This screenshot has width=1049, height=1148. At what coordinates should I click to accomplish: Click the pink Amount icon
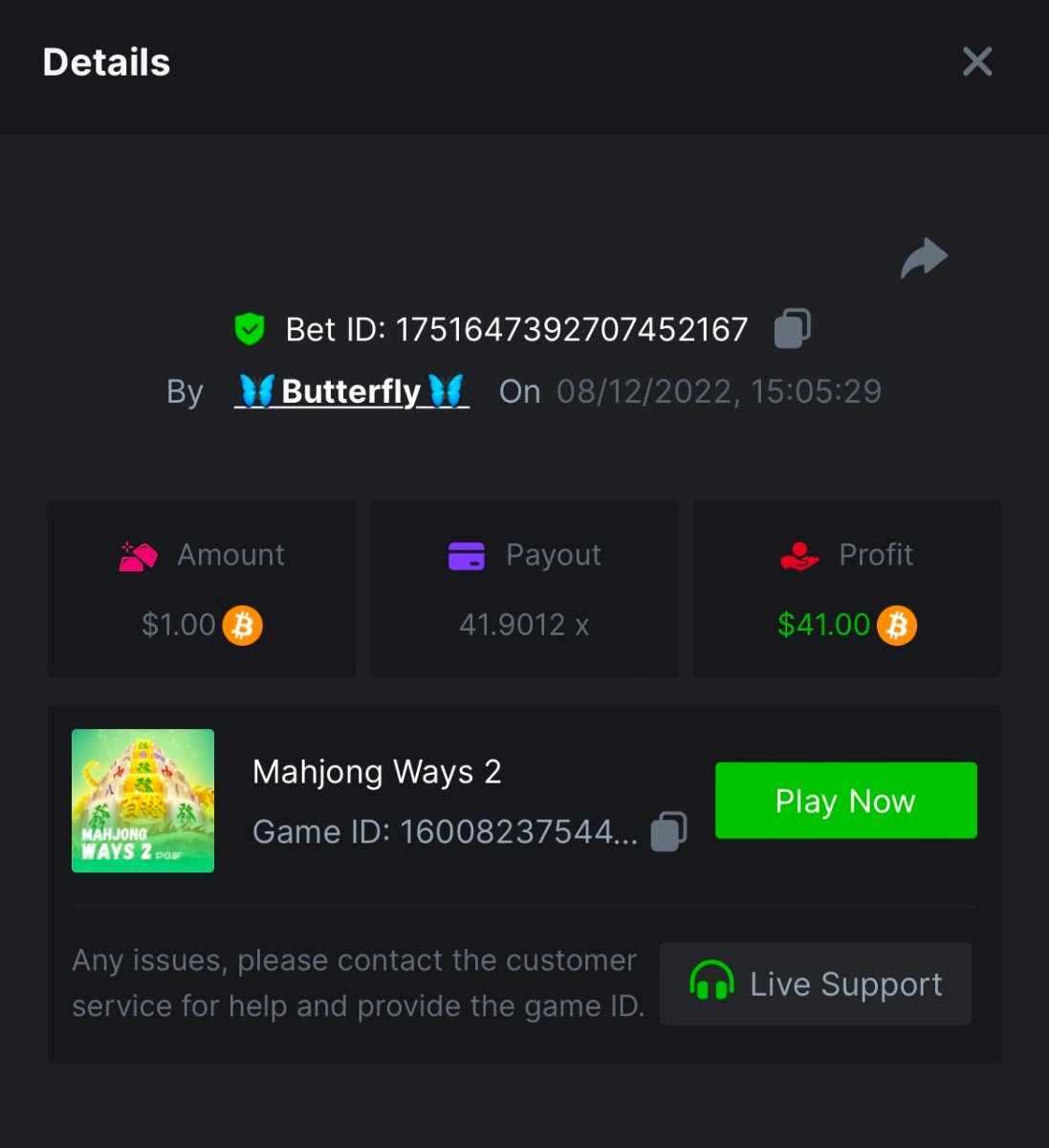point(138,556)
